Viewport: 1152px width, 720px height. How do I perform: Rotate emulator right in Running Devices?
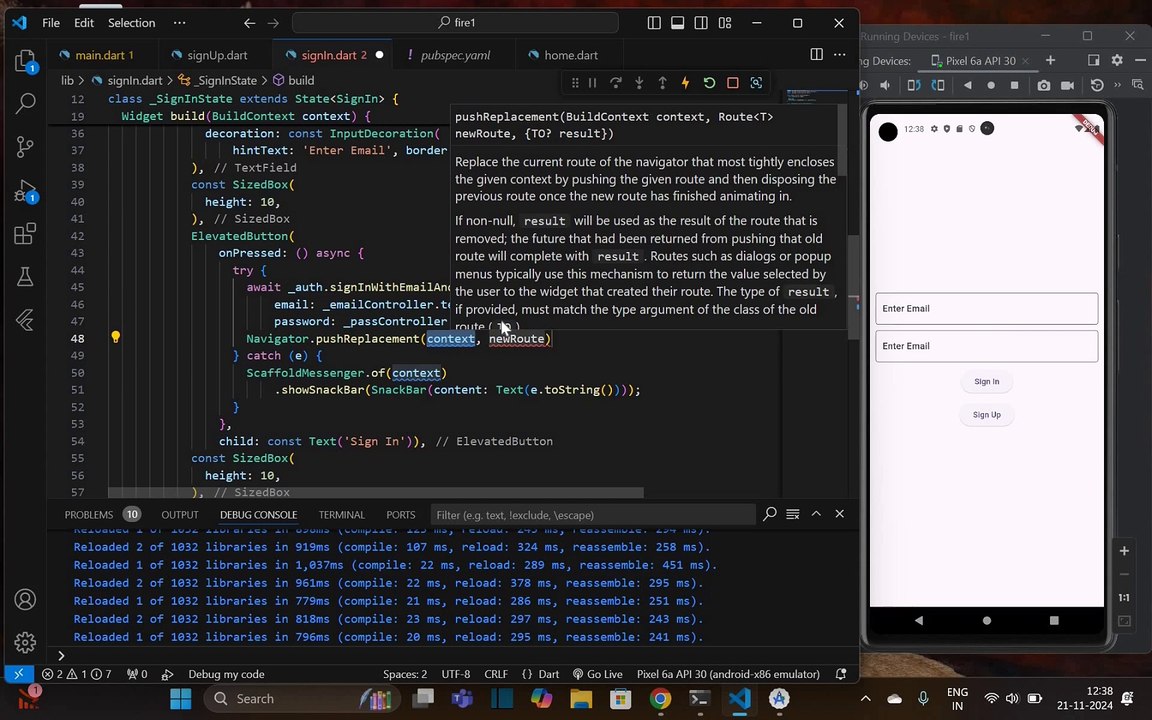pos(938,85)
